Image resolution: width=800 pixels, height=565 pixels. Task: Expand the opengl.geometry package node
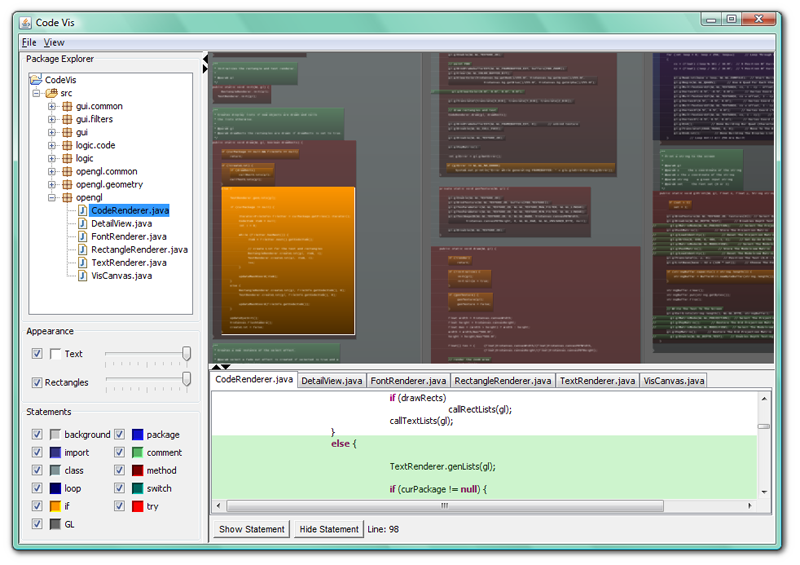(52, 185)
